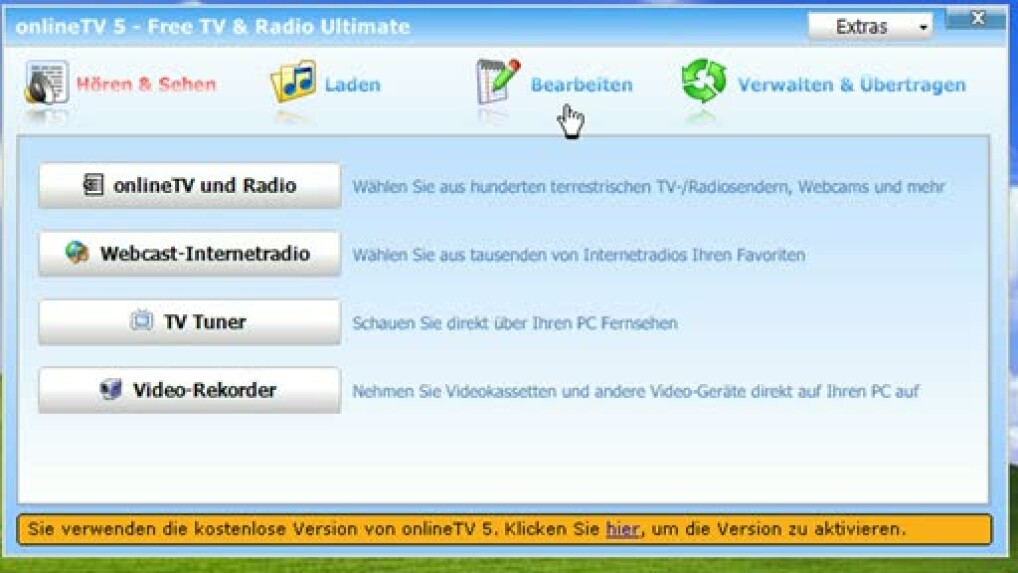
Task: Open the Extras dropdown menu
Action: tap(868, 27)
